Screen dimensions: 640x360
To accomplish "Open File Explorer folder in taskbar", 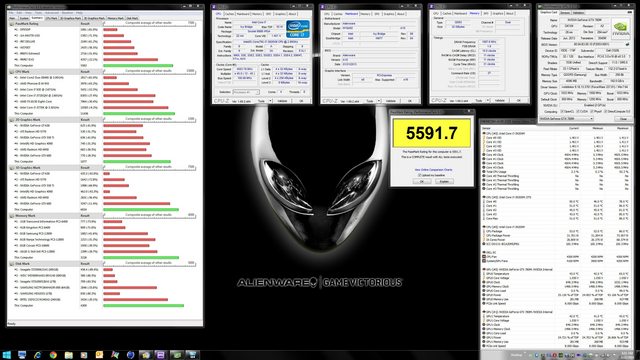I will coord(69,355).
